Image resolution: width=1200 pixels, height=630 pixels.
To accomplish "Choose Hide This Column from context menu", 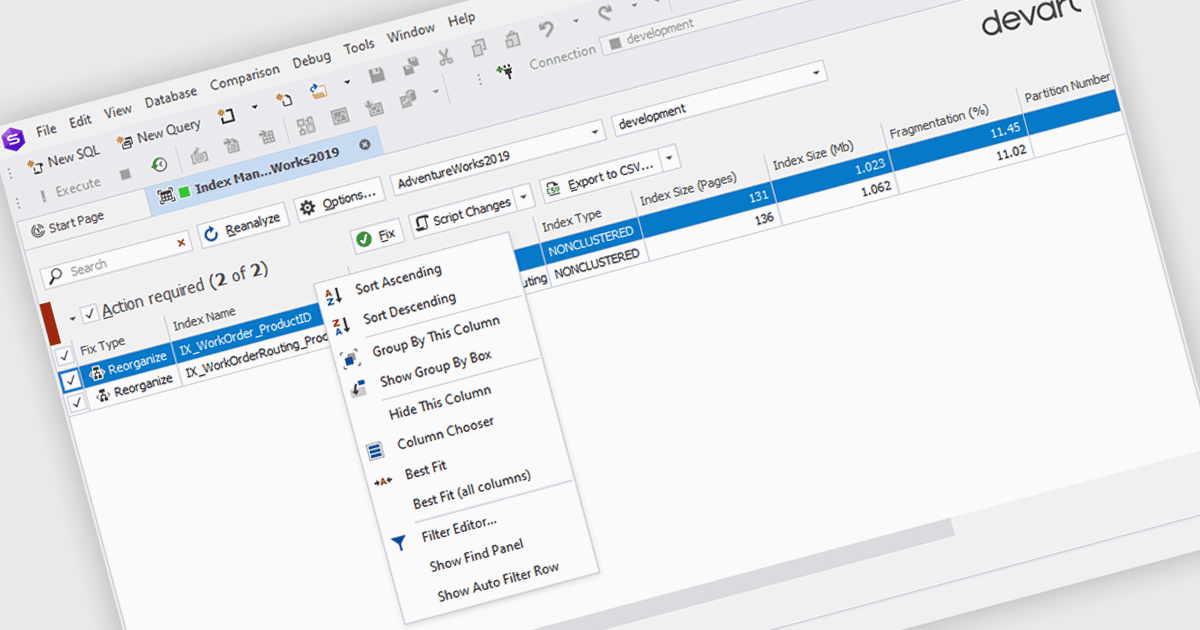I will pos(439,404).
